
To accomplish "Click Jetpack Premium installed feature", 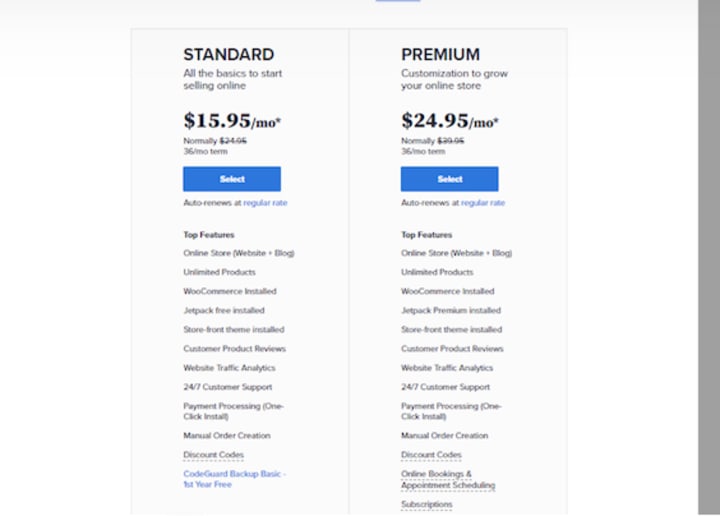I will point(451,311).
